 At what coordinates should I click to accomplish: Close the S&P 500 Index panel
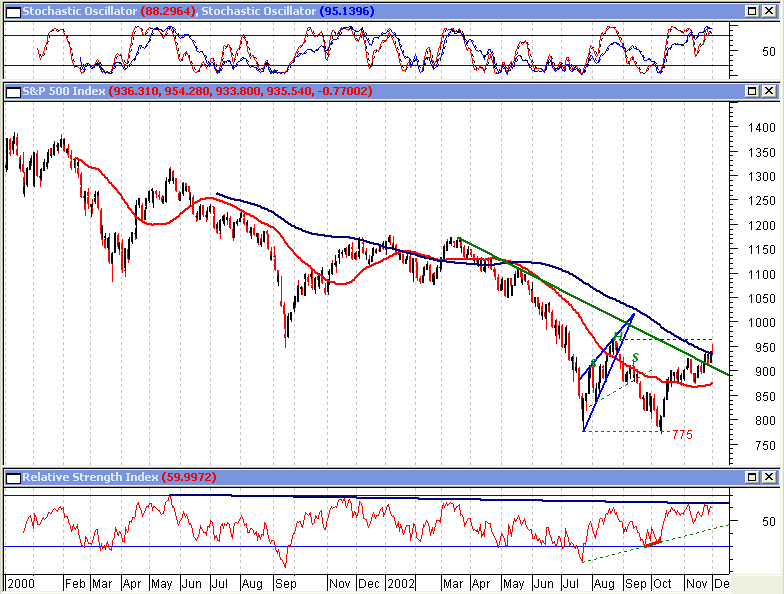coord(769,91)
